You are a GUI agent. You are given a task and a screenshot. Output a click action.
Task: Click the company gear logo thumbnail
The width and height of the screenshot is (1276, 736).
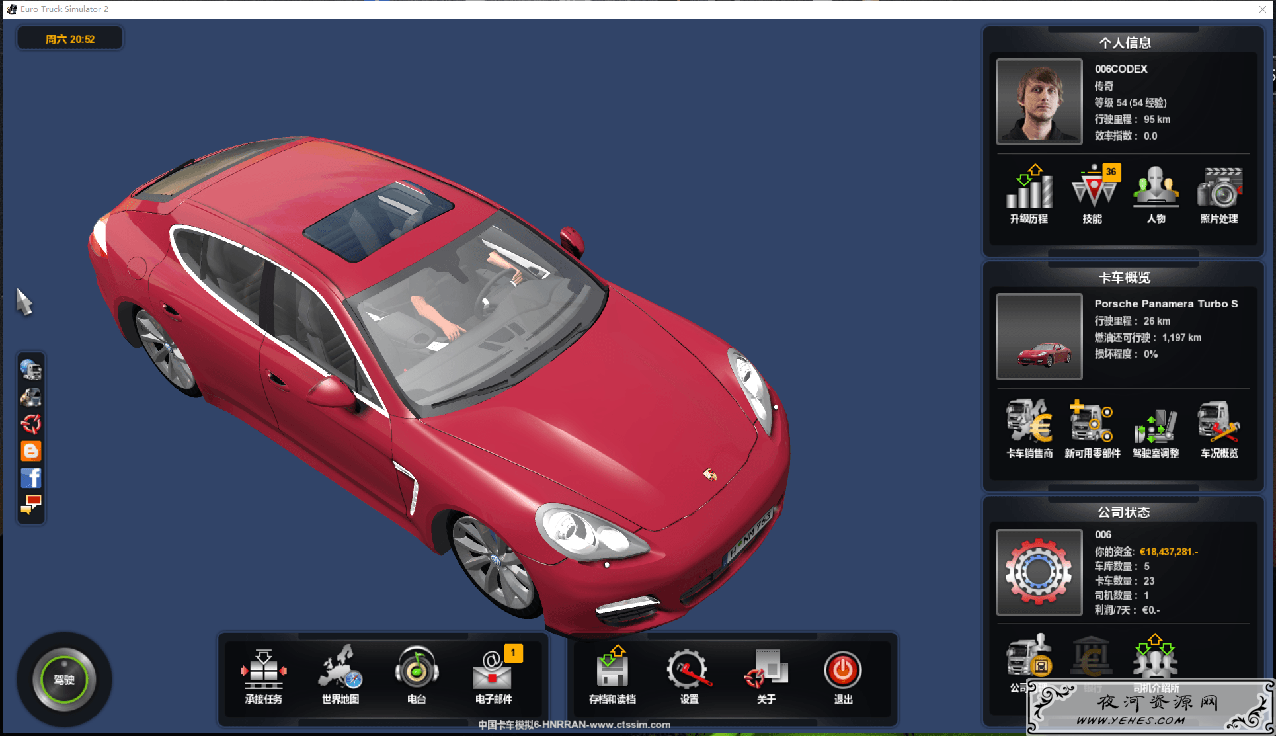(x=1039, y=572)
